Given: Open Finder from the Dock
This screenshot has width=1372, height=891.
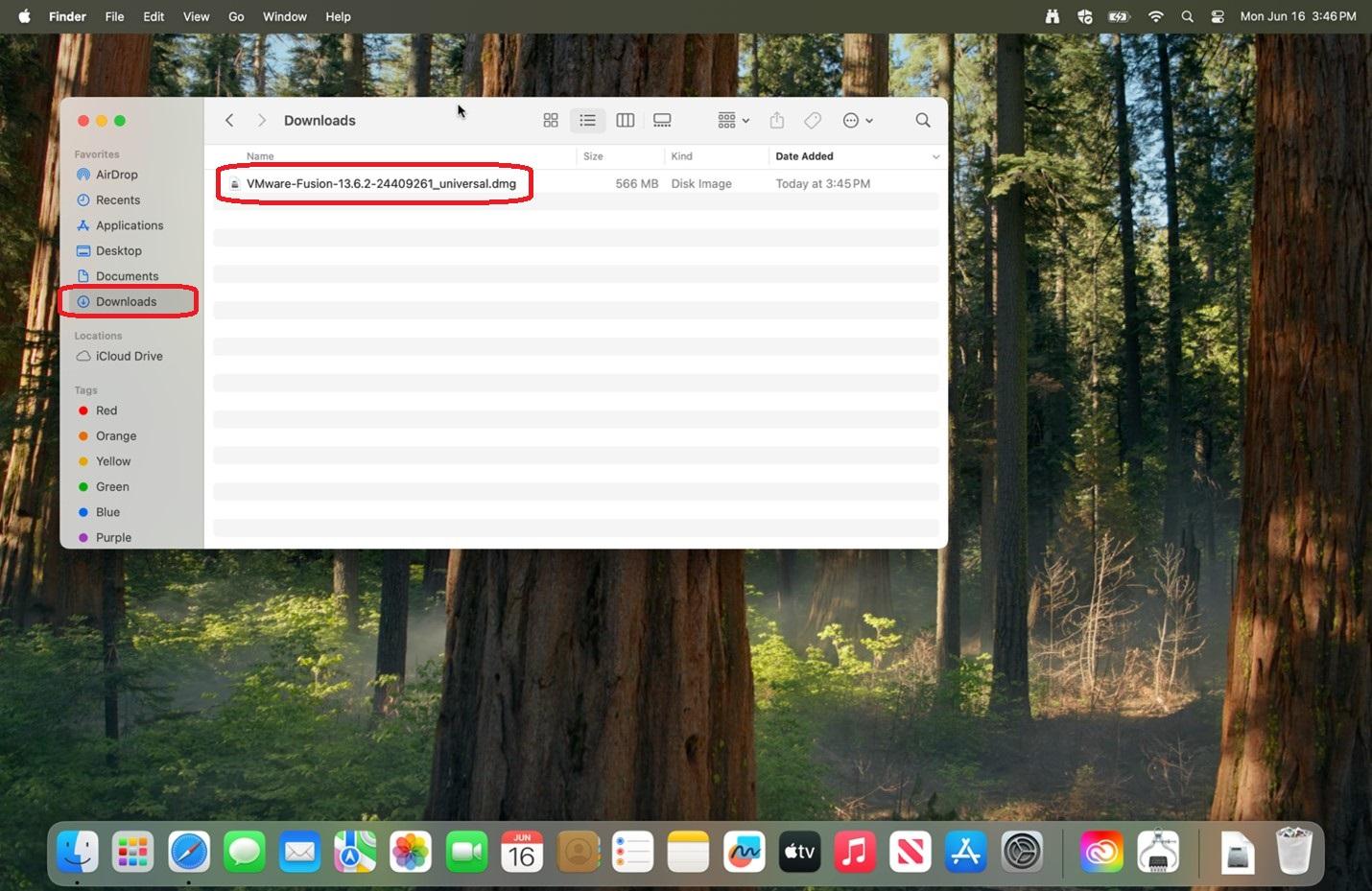Looking at the screenshot, I should click(x=78, y=852).
